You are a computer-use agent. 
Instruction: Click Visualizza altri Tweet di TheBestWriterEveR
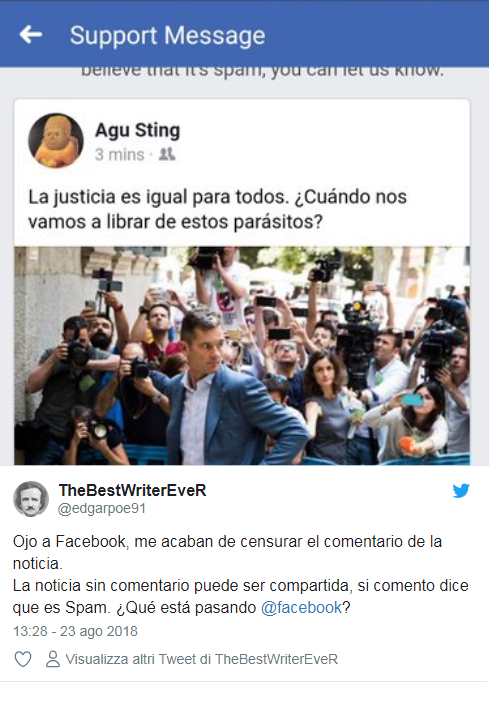click(202, 659)
